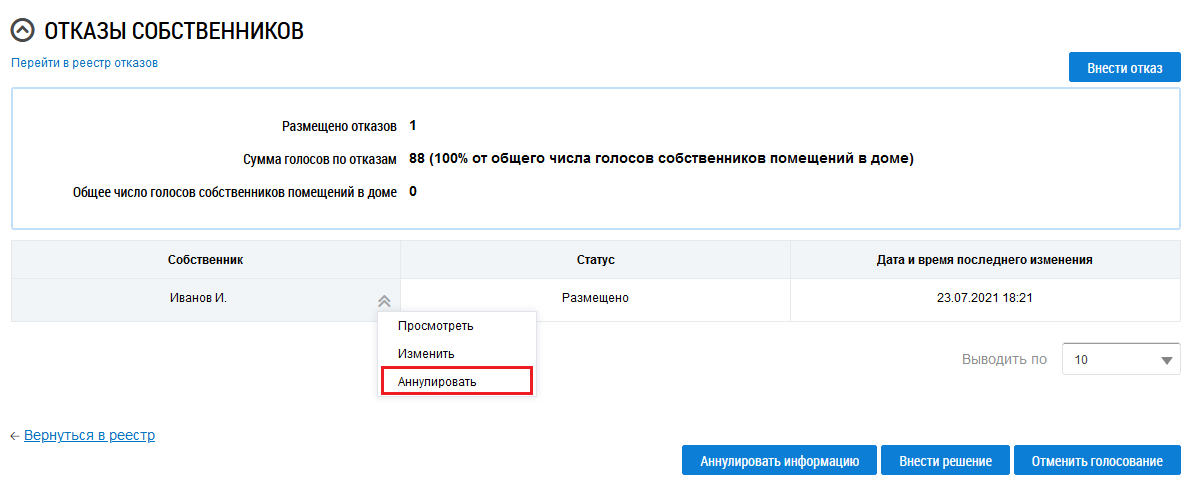Click the 'ОТКАЗЫ СОБСТВЕННИКОВ' section heading text

174,32
